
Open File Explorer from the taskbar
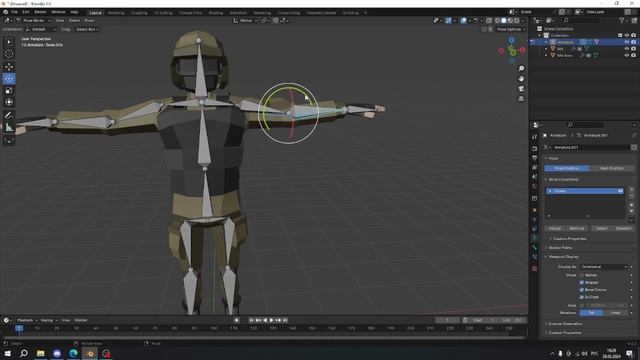[40, 353]
